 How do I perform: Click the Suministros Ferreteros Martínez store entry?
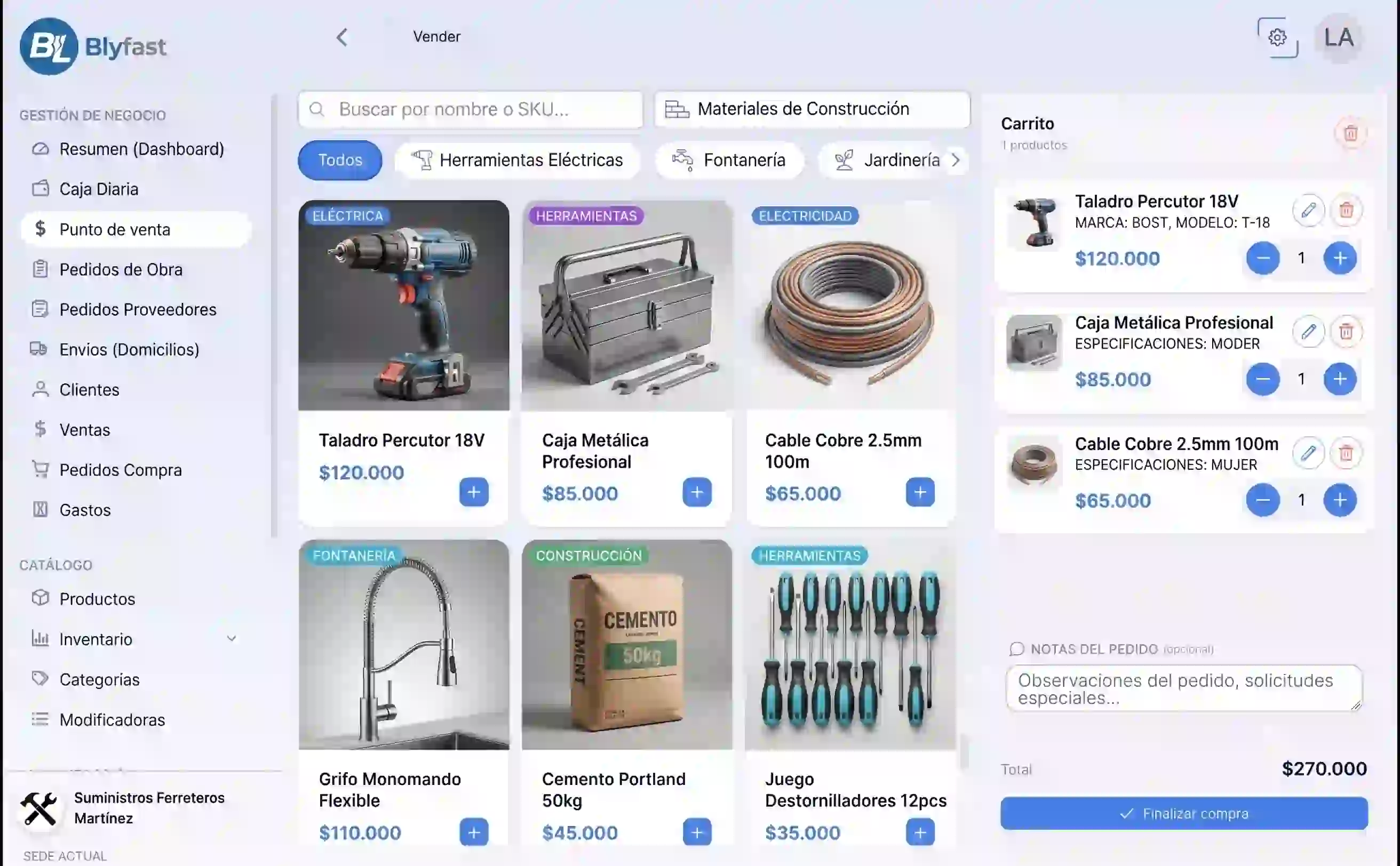(123, 808)
